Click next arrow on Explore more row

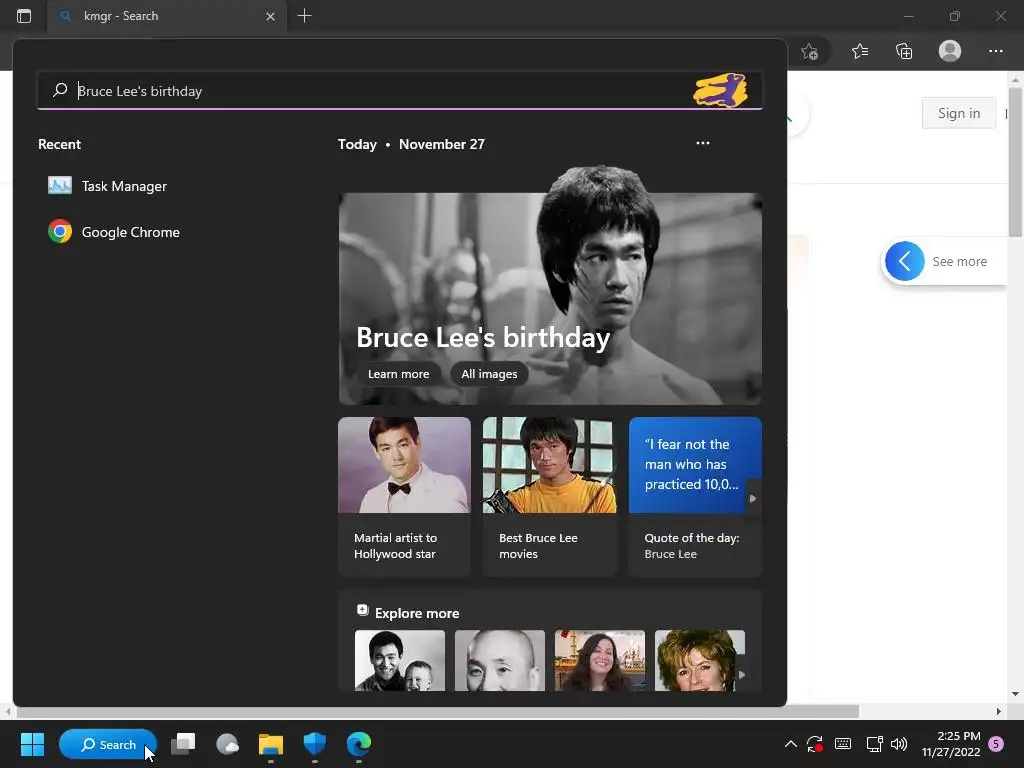pyautogui.click(x=741, y=674)
